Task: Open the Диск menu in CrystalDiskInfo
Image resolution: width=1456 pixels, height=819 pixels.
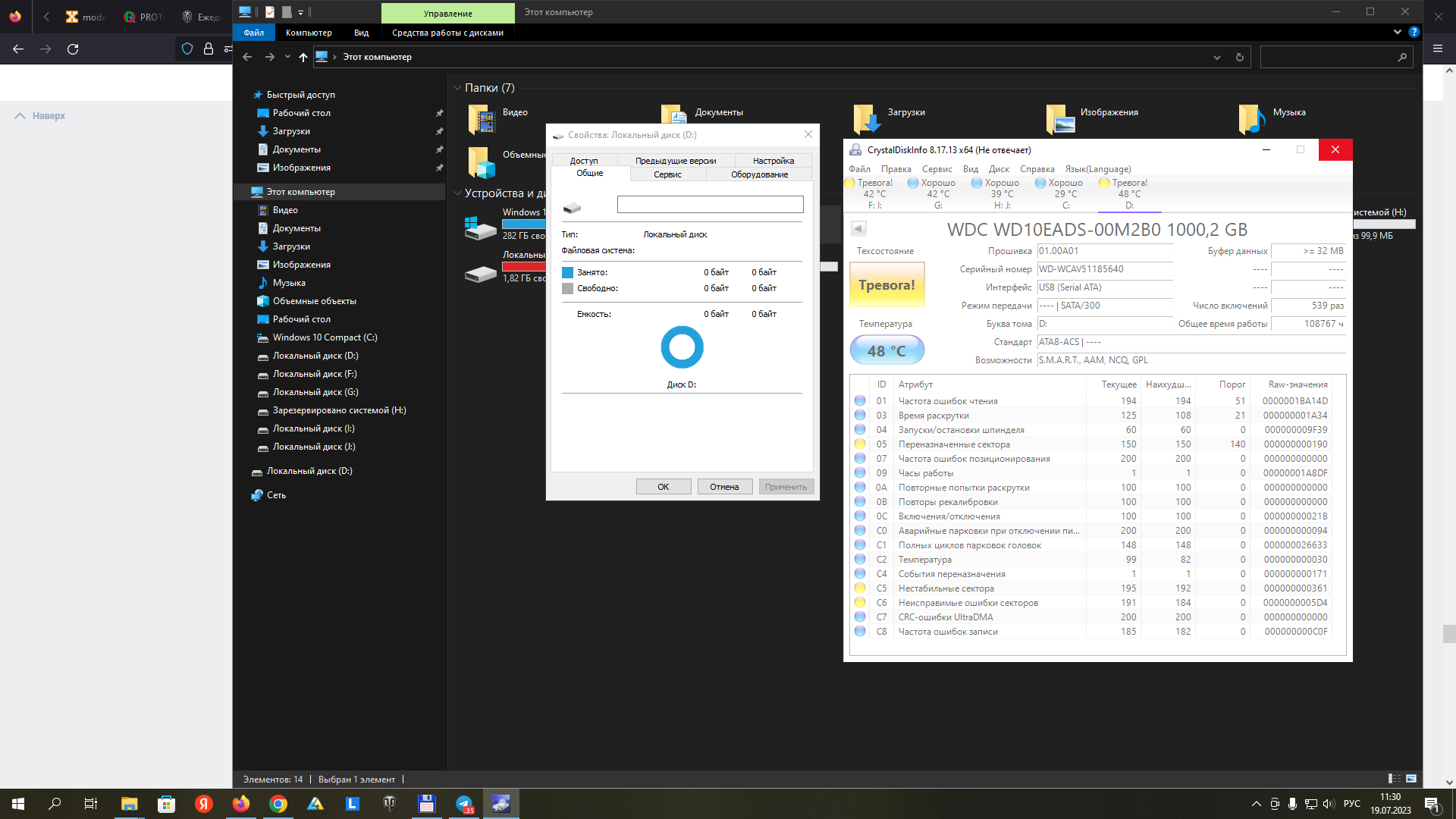Action: [999, 169]
